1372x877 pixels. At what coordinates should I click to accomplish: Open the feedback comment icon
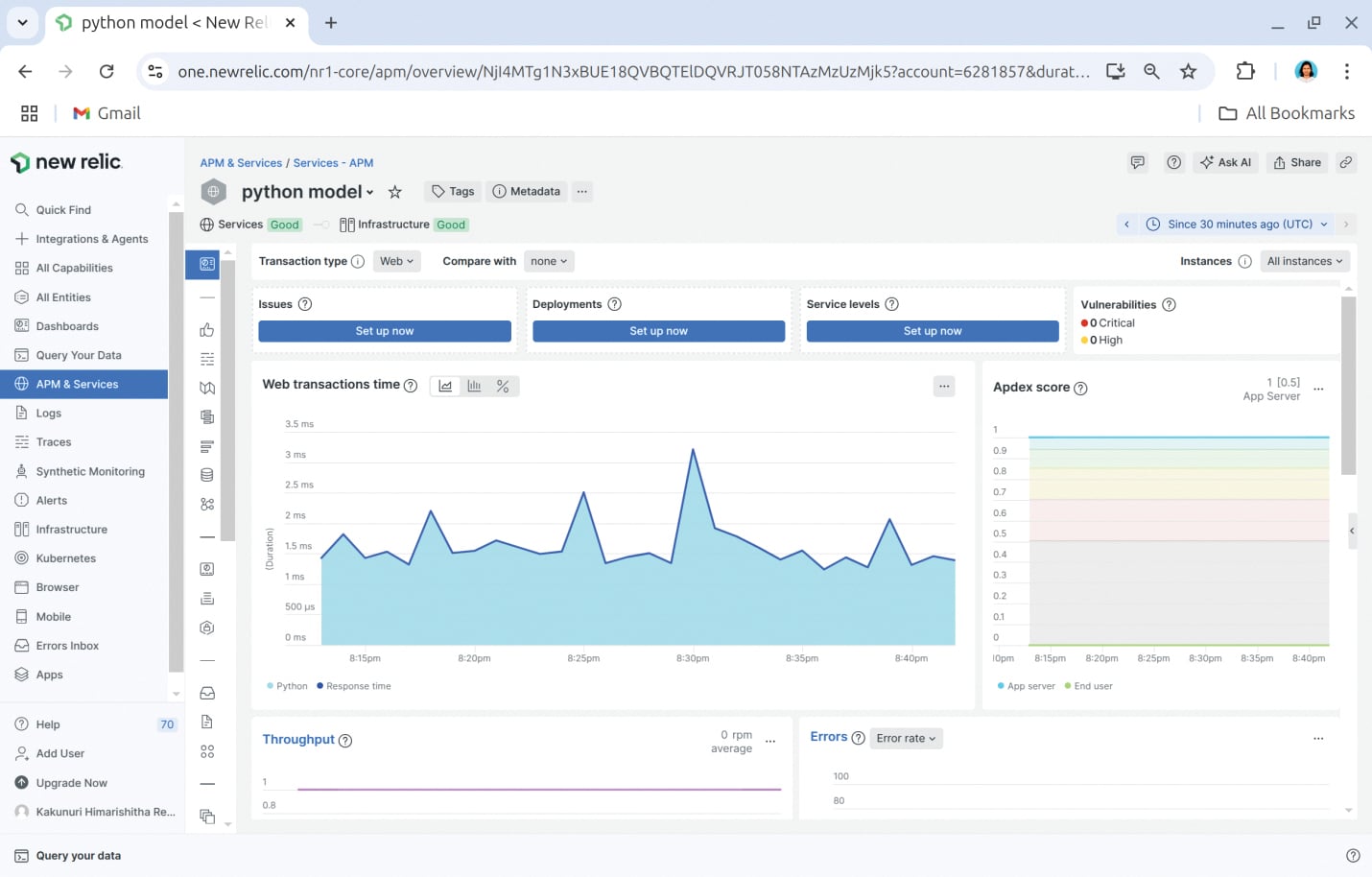[x=1137, y=163]
